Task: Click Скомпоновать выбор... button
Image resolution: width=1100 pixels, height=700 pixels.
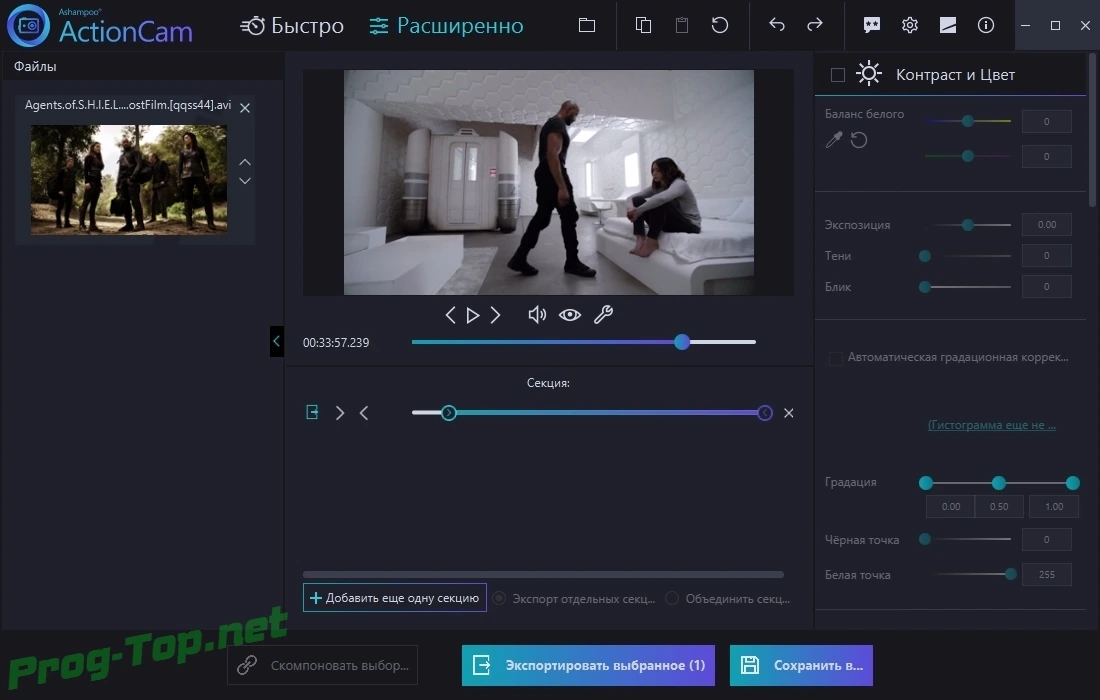Action: [323, 665]
